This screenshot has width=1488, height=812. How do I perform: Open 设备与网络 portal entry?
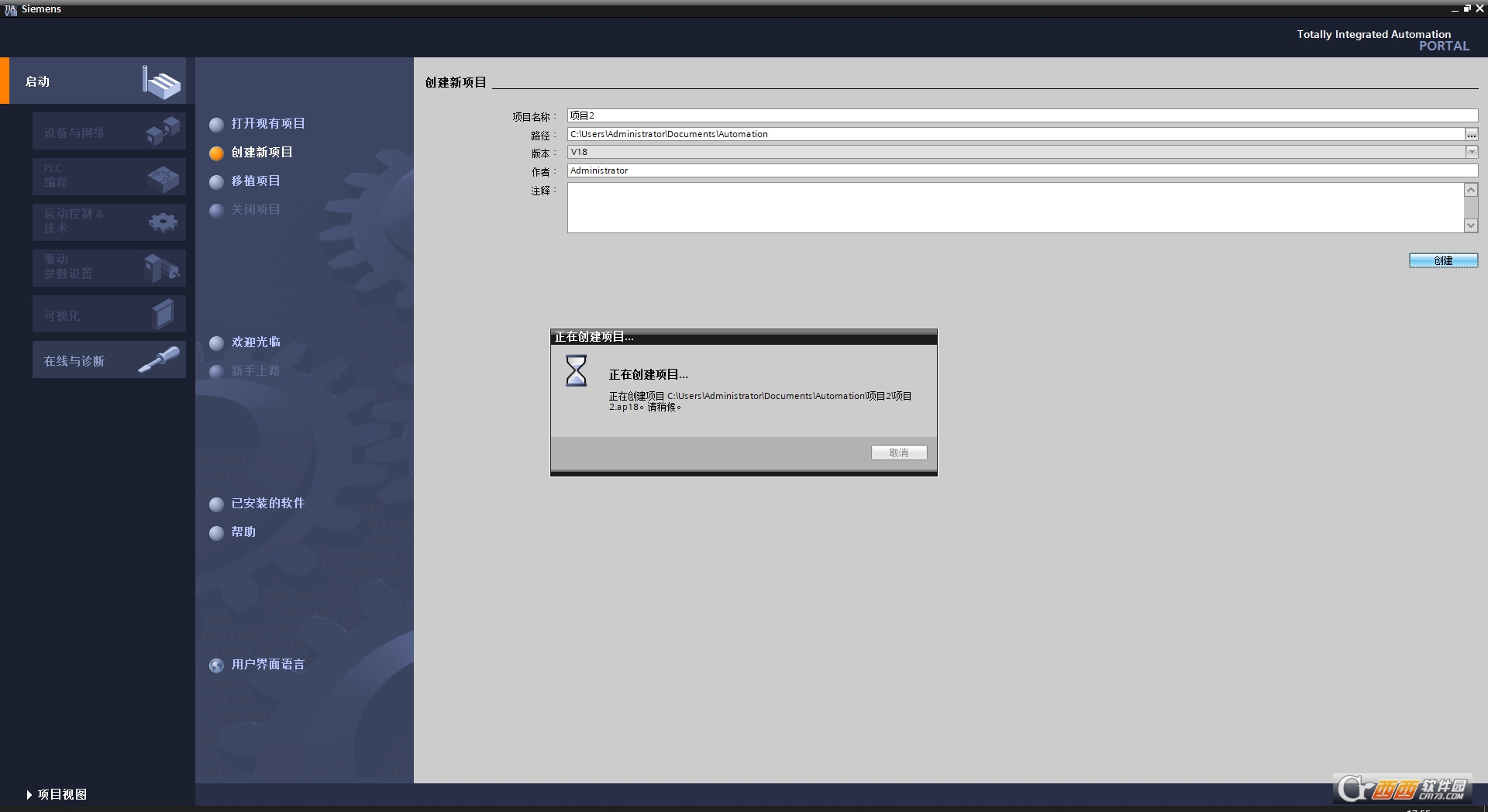click(109, 132)
